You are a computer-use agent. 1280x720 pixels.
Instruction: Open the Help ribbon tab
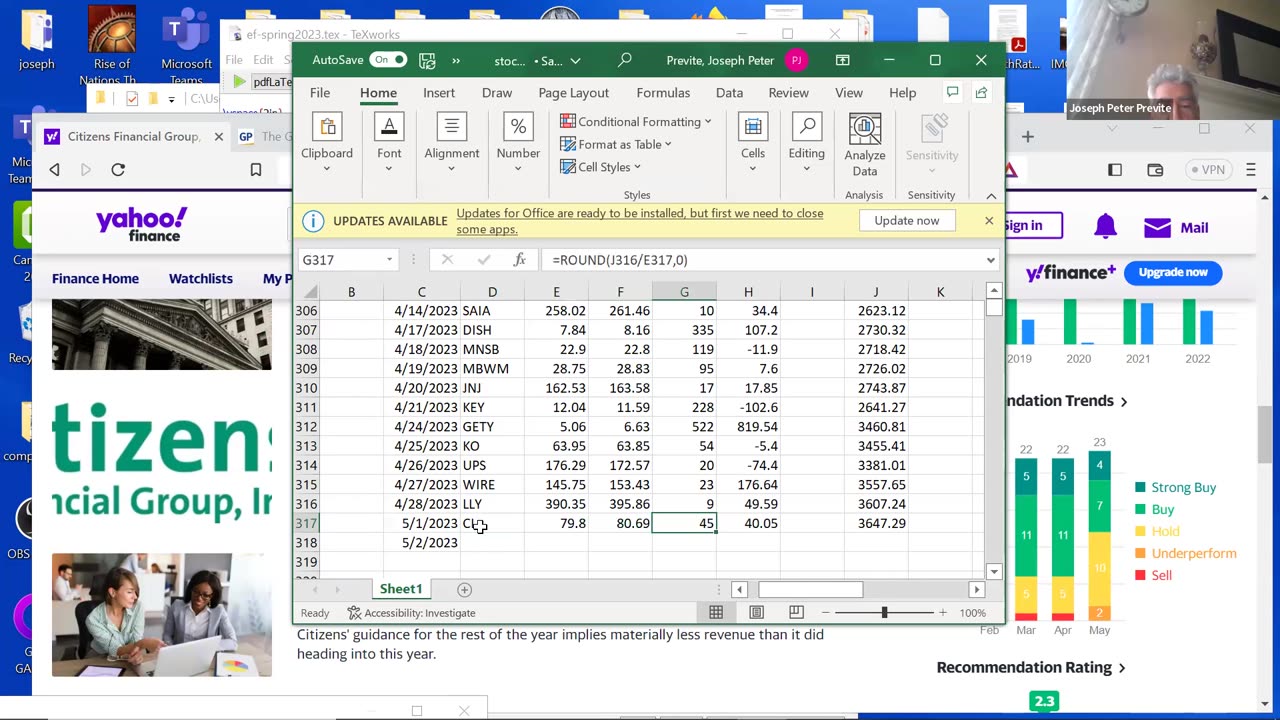click(x=903, y=93)
